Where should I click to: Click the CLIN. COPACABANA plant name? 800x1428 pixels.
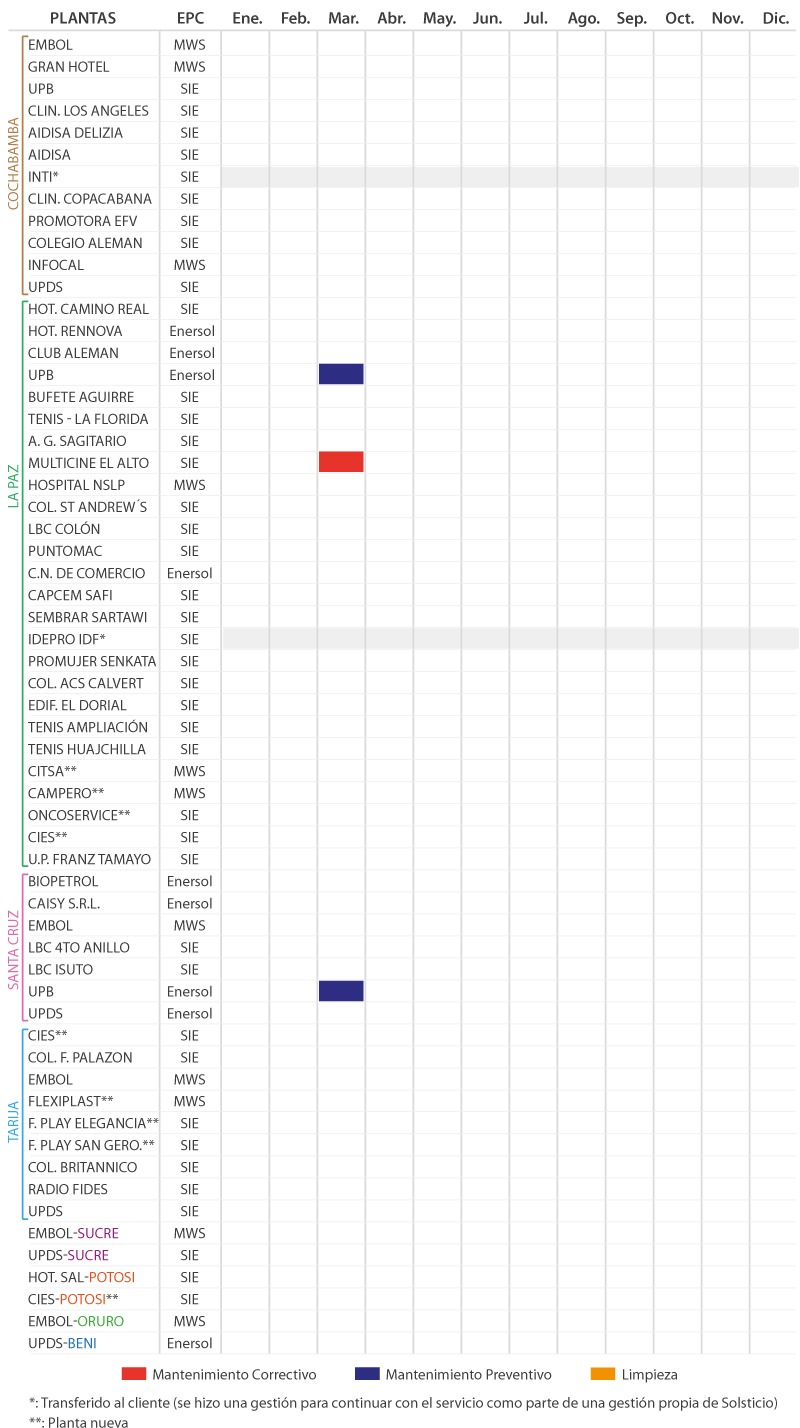[x=90, y=199]
